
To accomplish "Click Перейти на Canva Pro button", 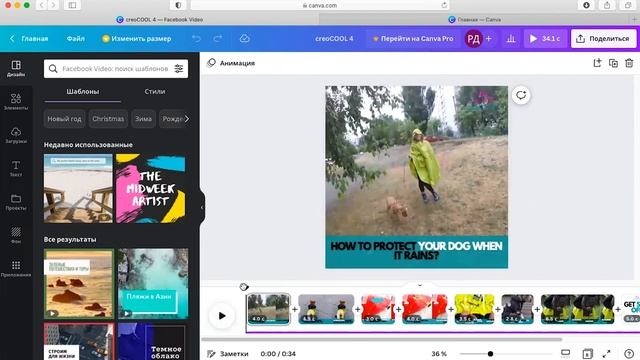I will pyautogui.click(x=413, y=39).
